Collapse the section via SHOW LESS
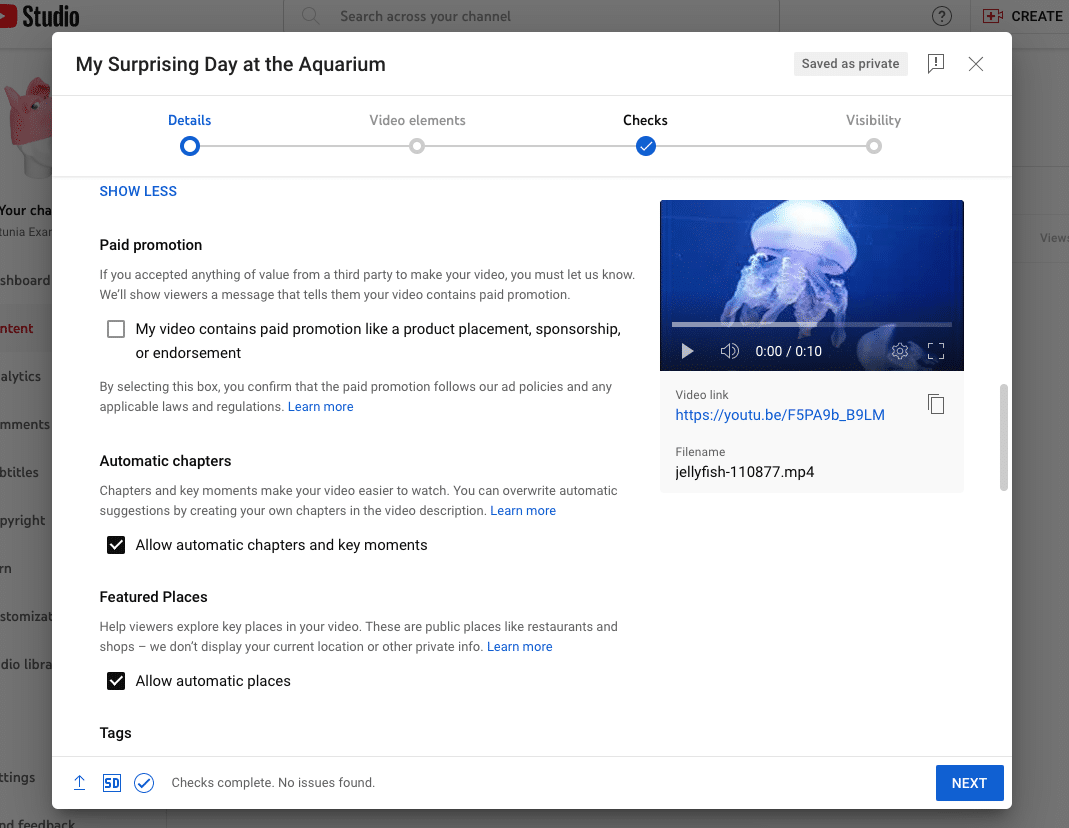 pyautogui.click(x=137, y=191)
